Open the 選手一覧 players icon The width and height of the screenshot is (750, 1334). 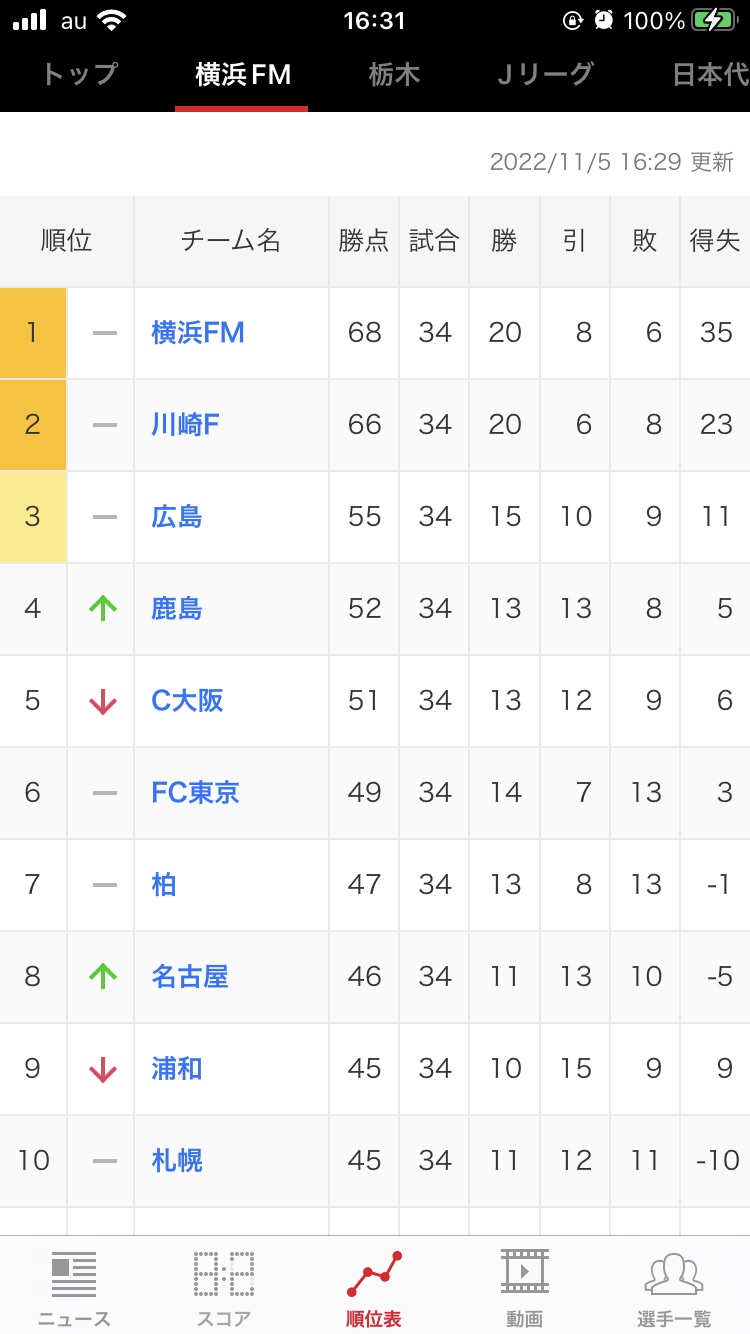pyautogui.click(x=674, y=1275)
